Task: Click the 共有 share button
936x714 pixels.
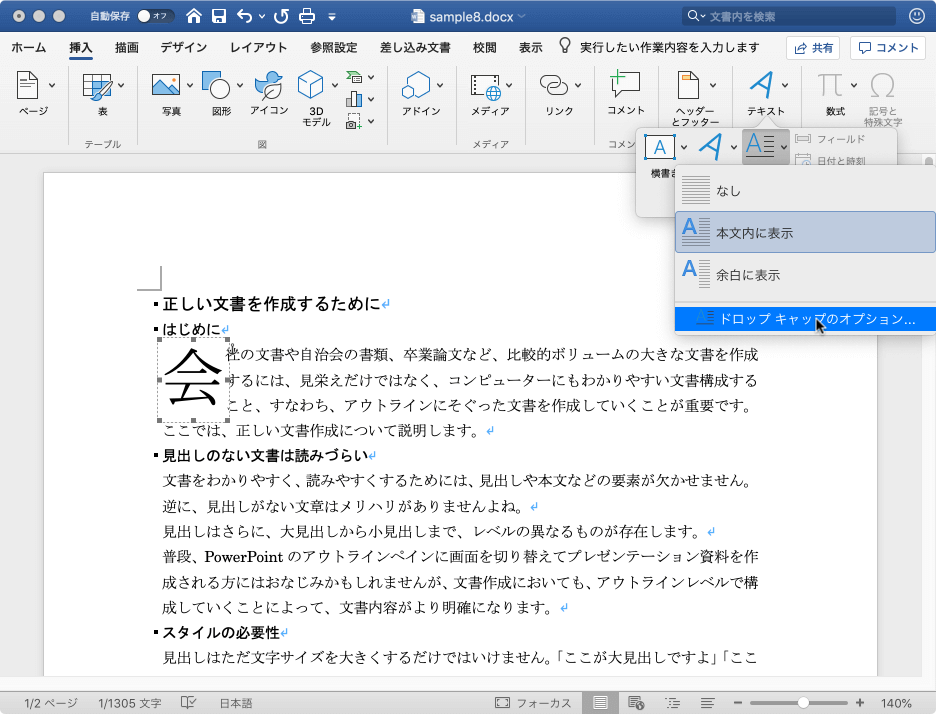Action: tap(812, 47)
